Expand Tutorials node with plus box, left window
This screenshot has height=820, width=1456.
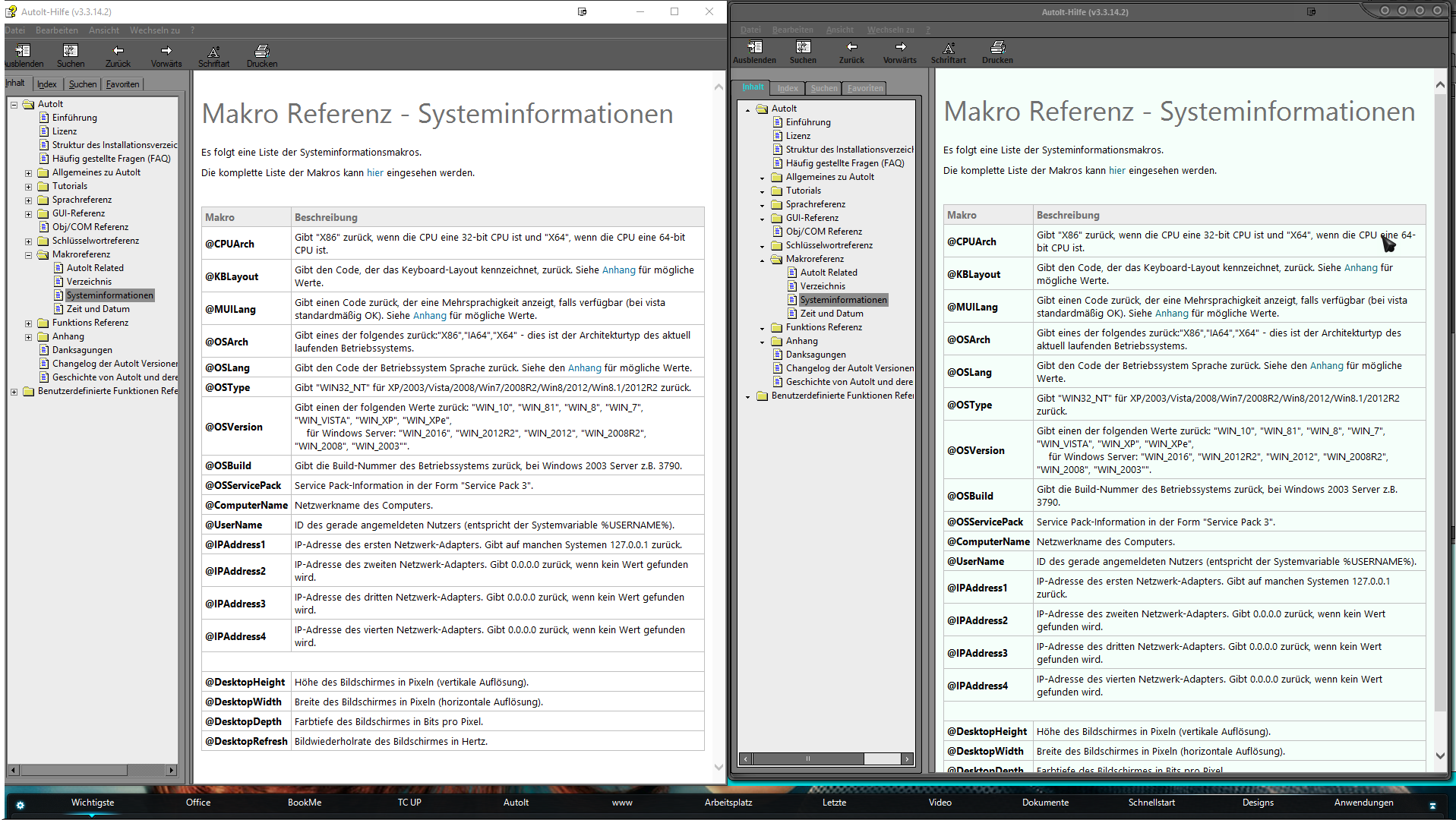[x=28, y=187]
